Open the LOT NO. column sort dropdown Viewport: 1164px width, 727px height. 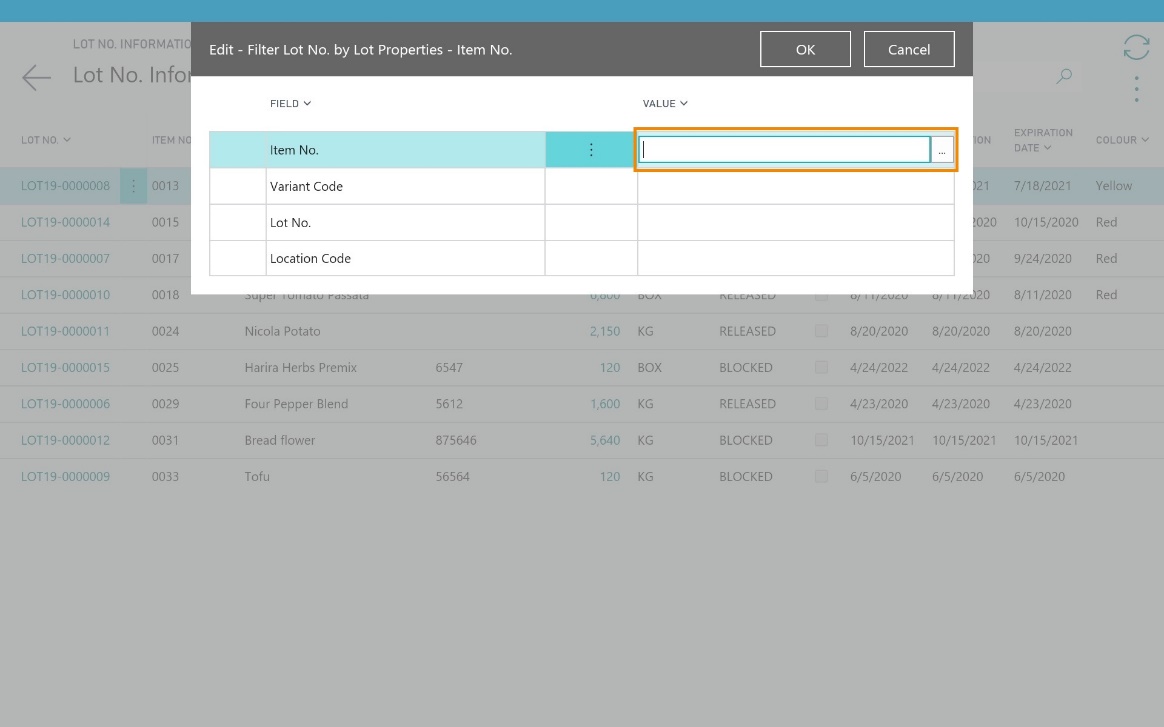click(46, 140)
